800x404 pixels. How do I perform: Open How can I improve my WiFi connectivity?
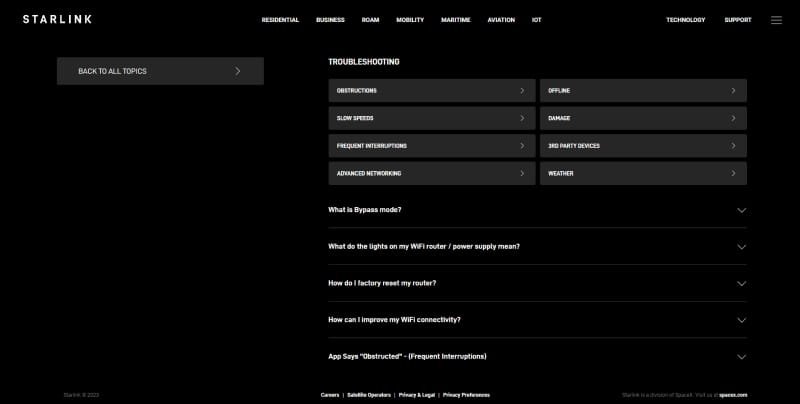(394, 320)
